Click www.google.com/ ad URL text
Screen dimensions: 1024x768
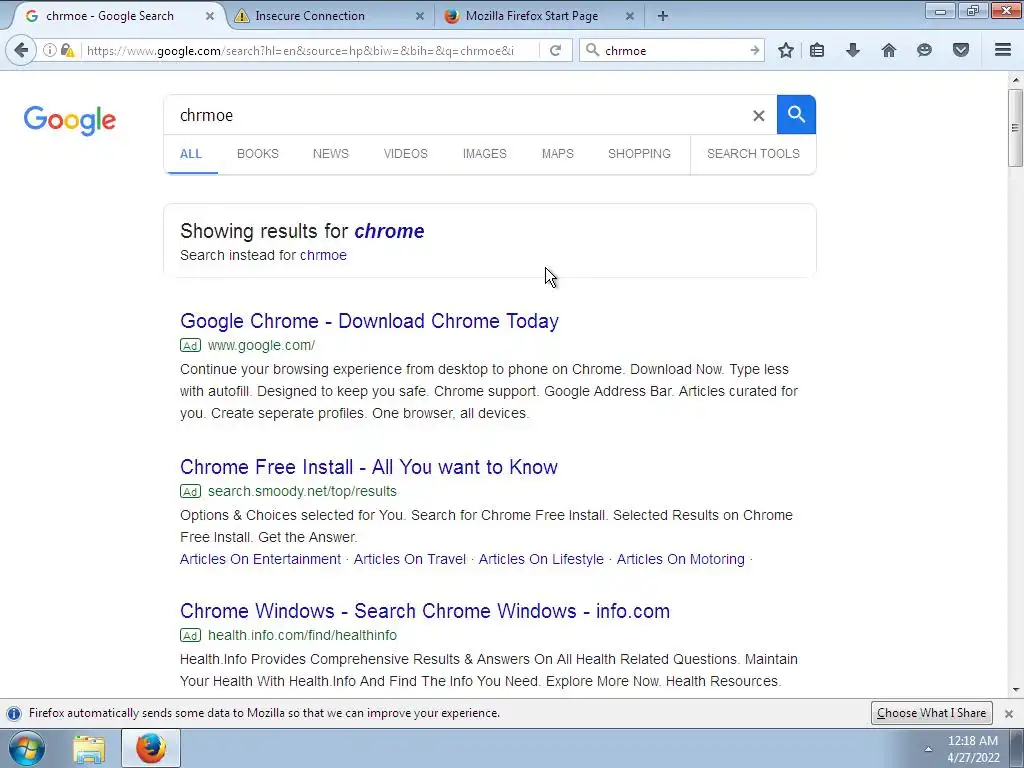[x=261, y=345]
